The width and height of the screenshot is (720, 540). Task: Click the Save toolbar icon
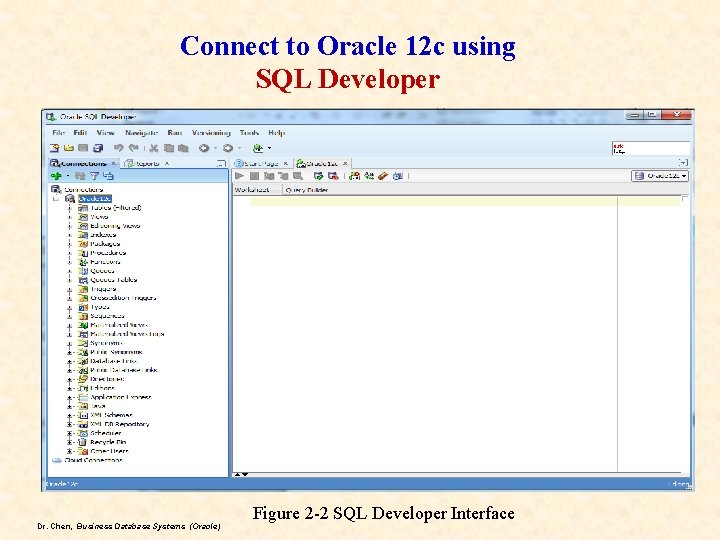click(83, 148)
